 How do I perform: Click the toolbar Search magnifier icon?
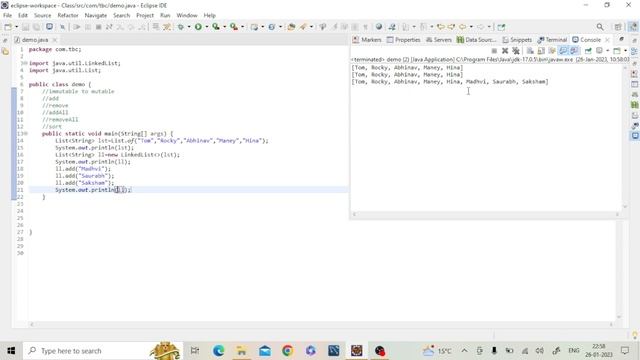point(600,27)
